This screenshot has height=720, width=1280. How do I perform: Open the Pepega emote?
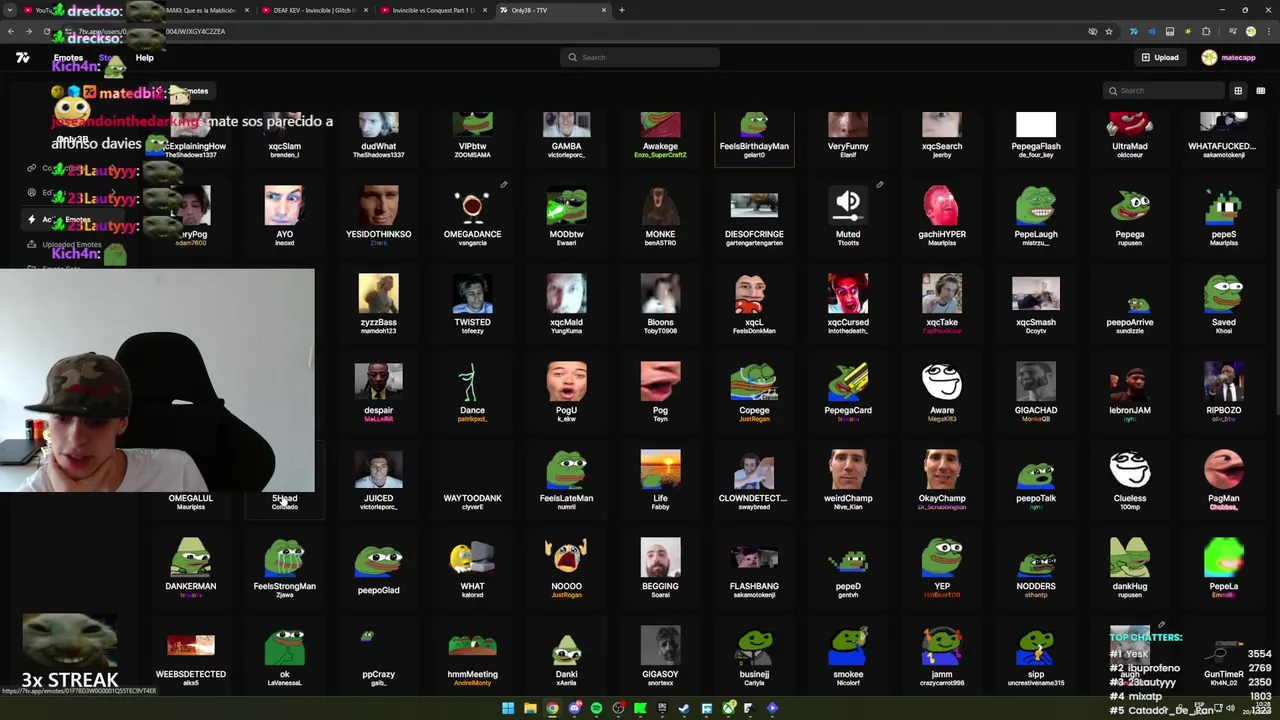coord(1130,215)
